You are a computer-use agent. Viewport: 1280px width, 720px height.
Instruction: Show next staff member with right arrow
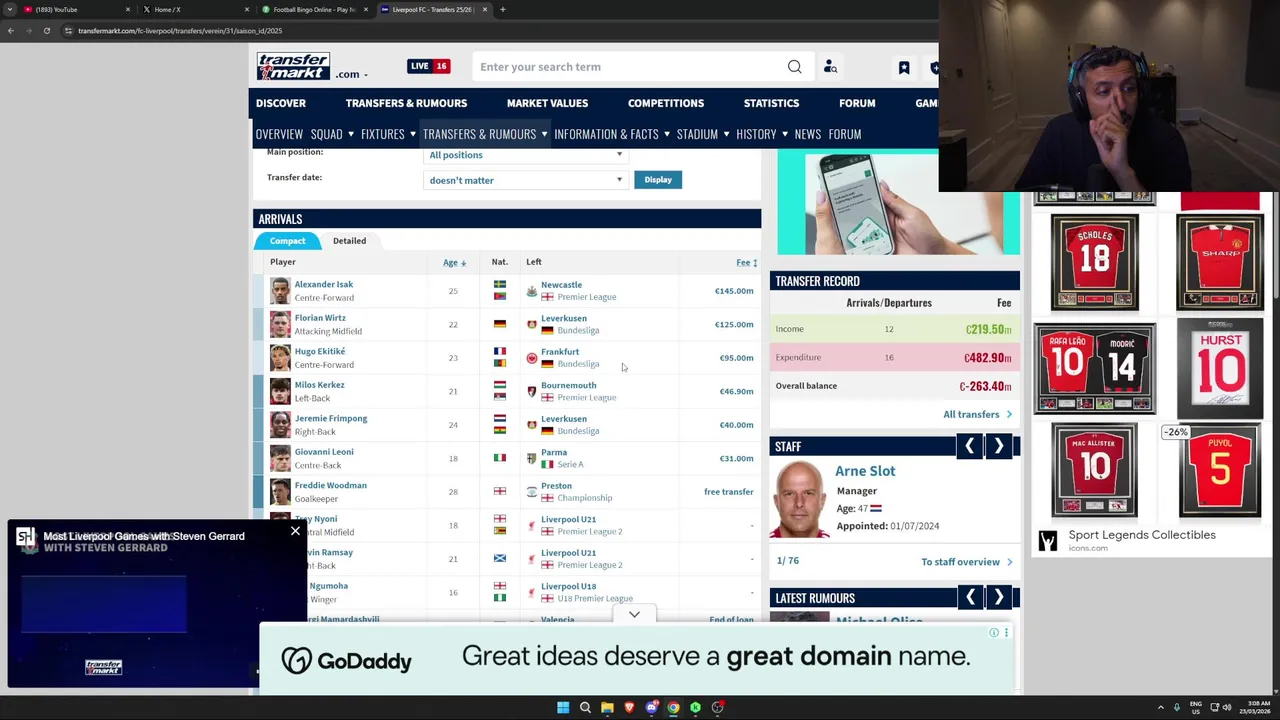(x=998, y=446)
